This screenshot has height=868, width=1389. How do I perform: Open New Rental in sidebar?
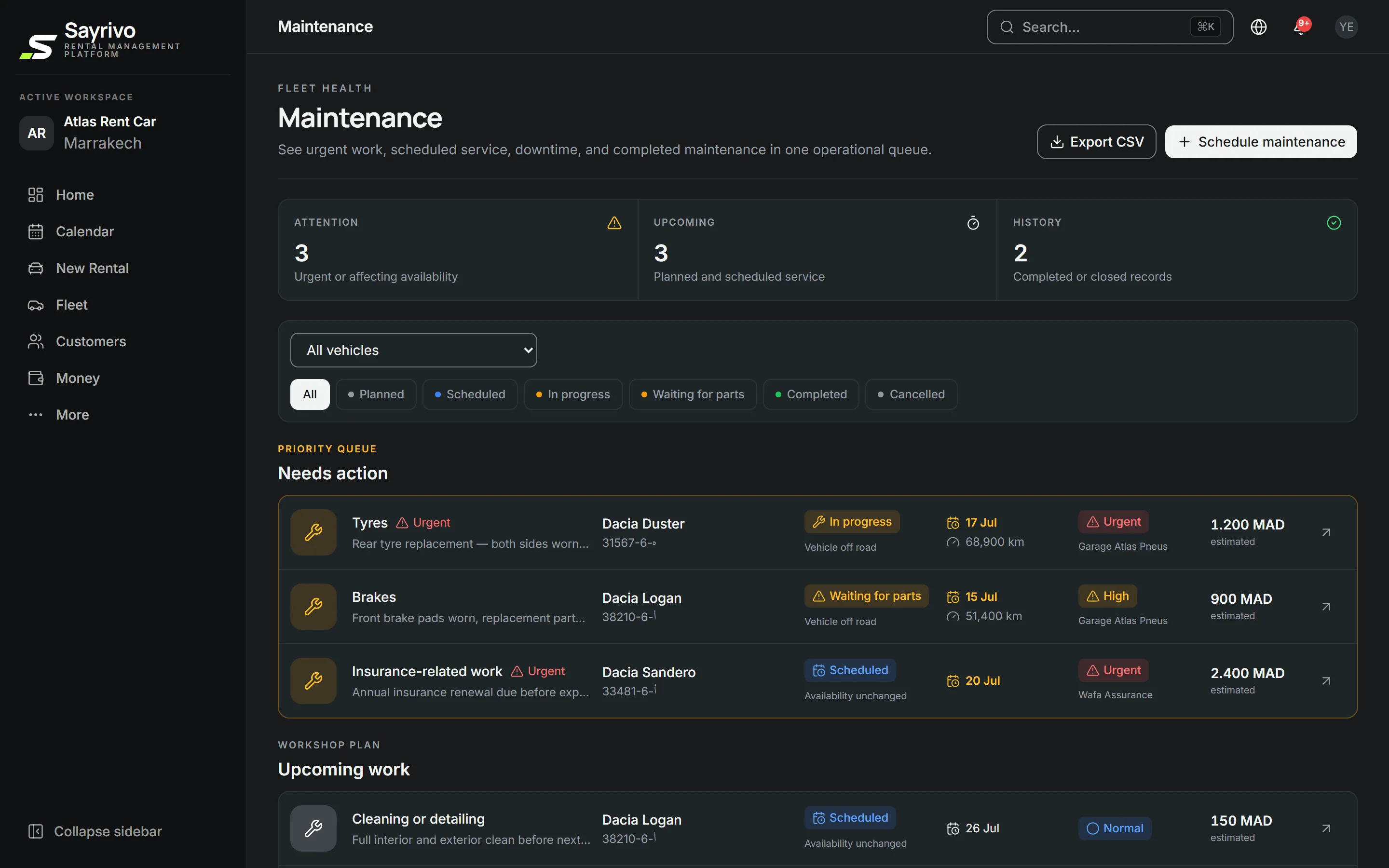coord(123,268)
